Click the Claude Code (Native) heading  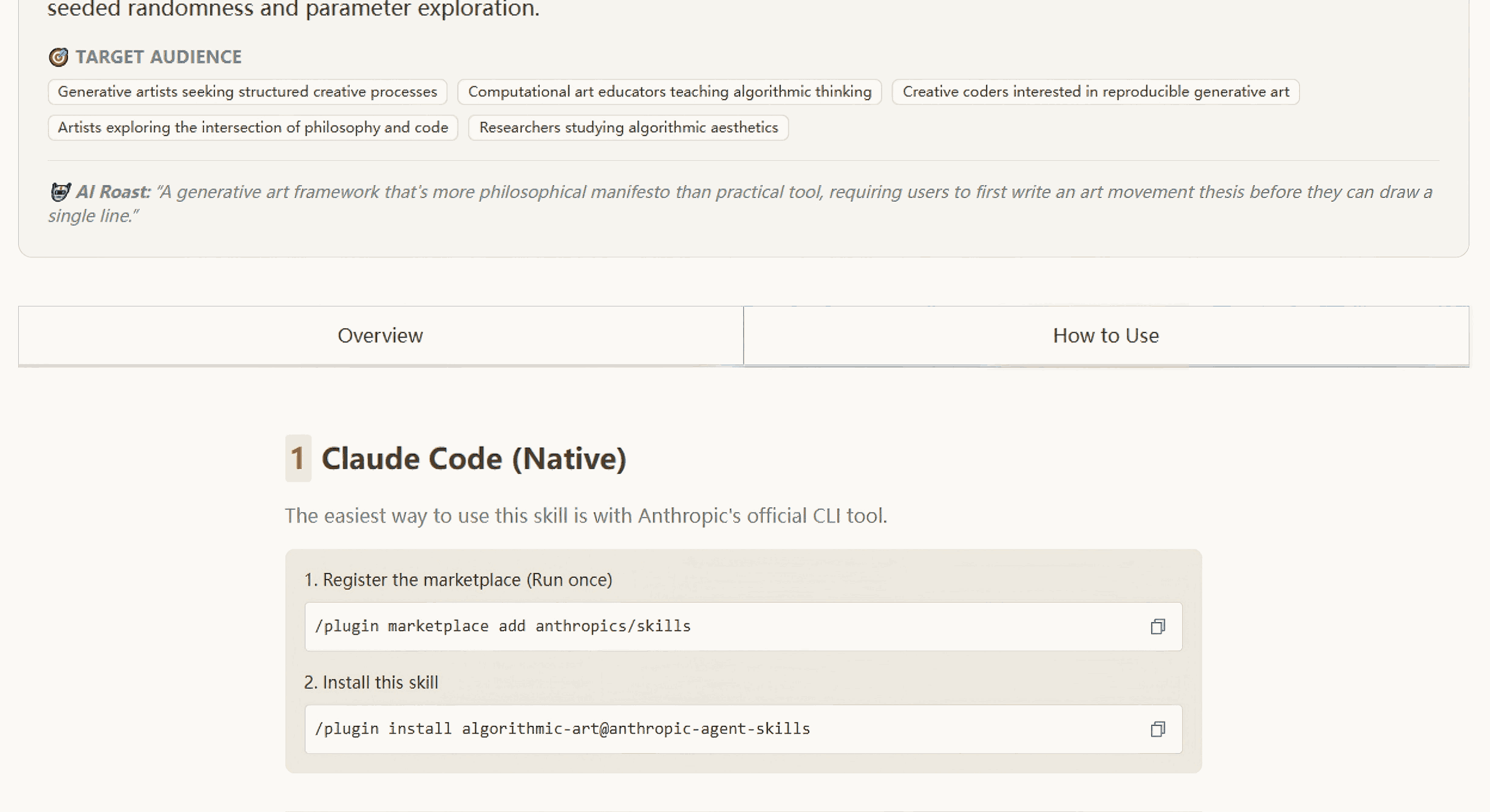[x=475, y=459]
